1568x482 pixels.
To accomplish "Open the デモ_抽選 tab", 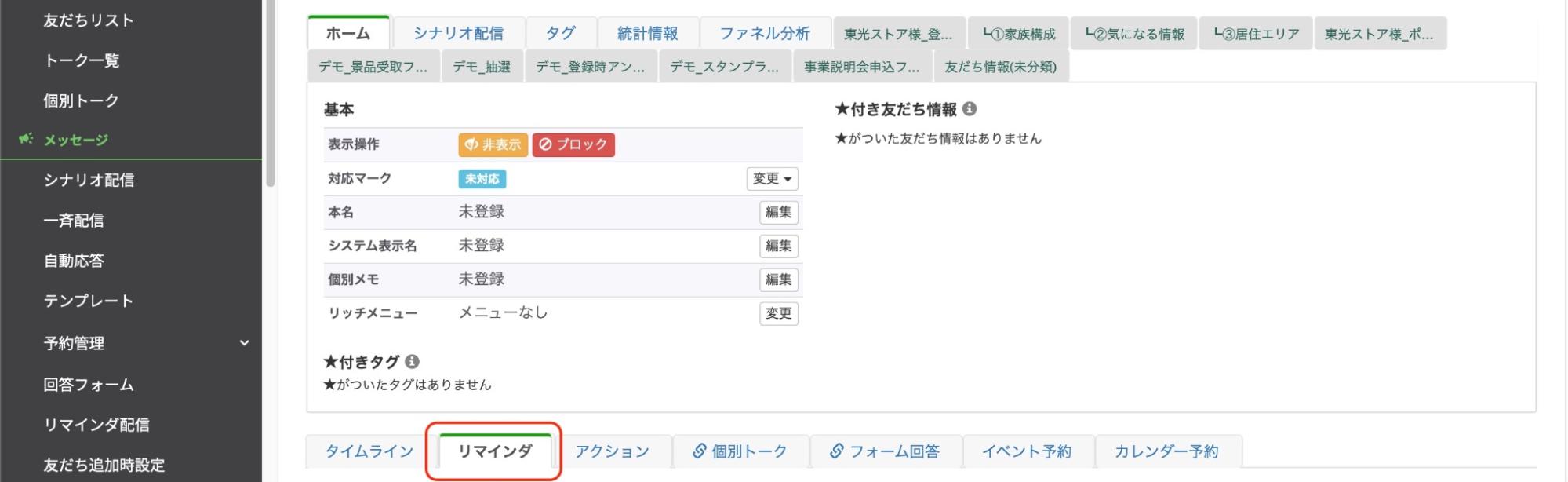I will point(482,67).
